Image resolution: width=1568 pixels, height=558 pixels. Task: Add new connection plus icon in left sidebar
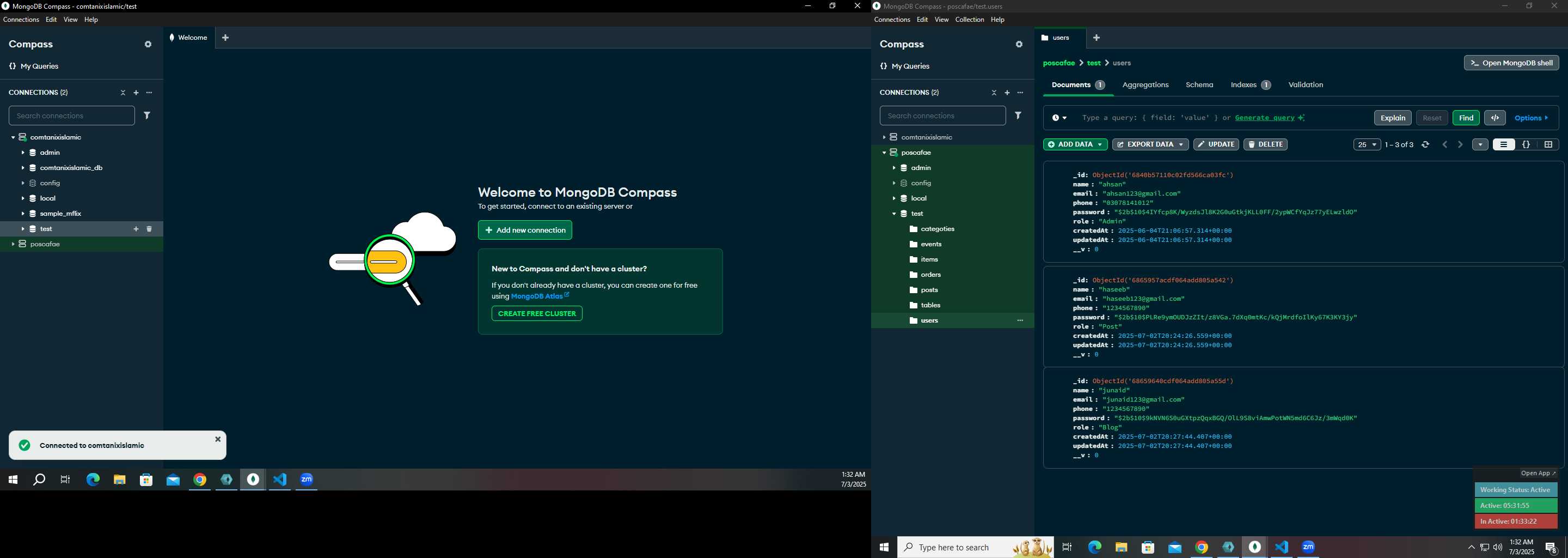[136, 93]
